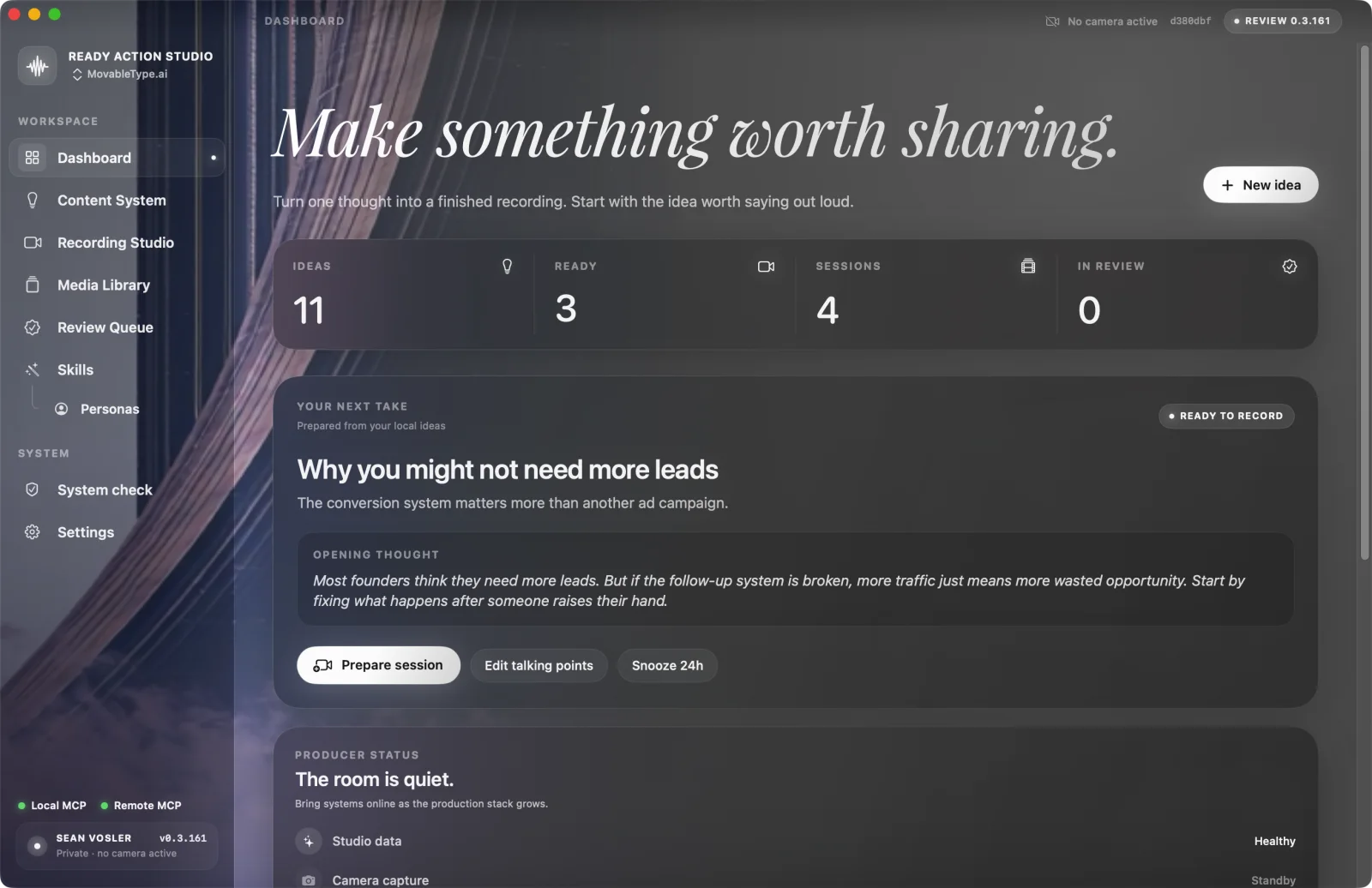Screen dimensions: 1372x888
Task: Click the No camera active icon
Action: [1053, 21]
